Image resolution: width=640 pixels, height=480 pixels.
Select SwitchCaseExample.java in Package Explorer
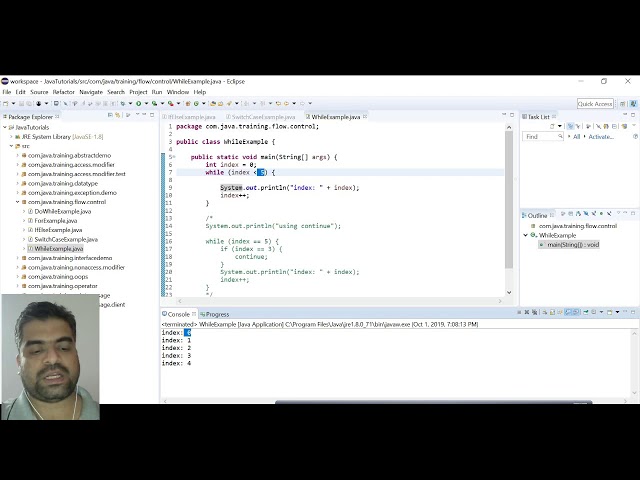(66, 240)
